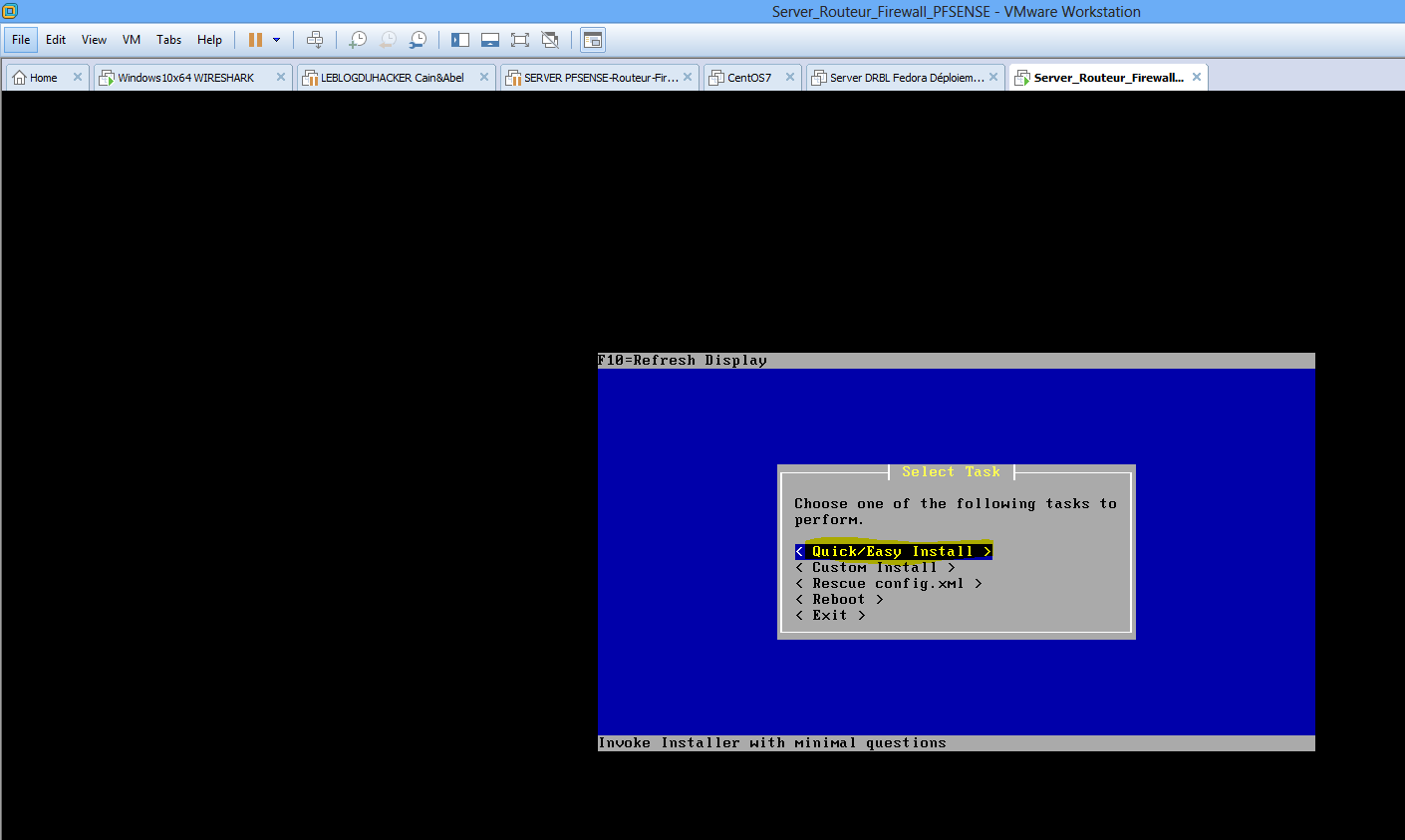The width and height of the screenshot is (1405, 840).
Task: Click 'F10=Refresh Display' header text
Action: [683, 360]
